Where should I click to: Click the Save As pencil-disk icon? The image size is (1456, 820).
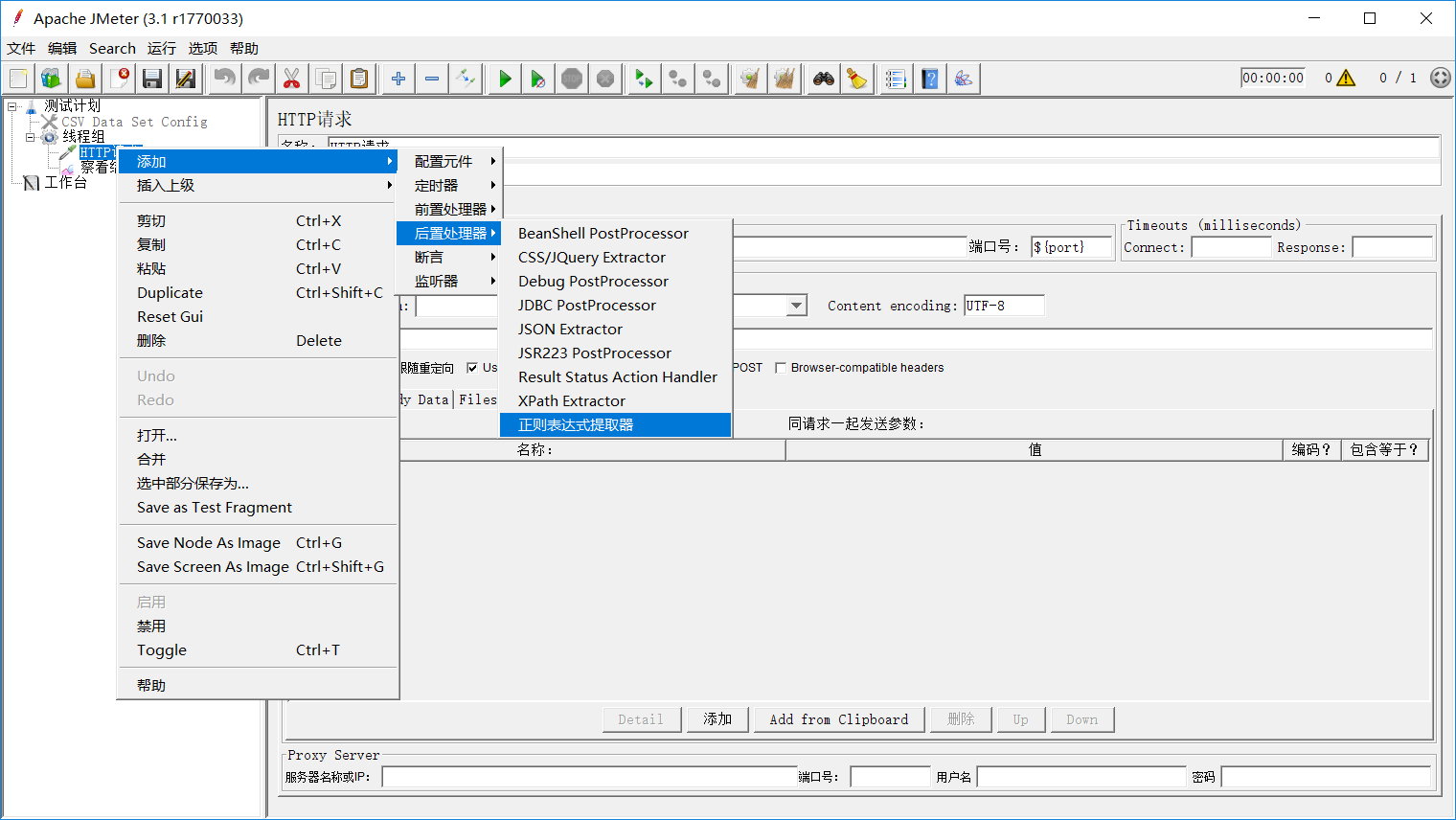point(186,79)
